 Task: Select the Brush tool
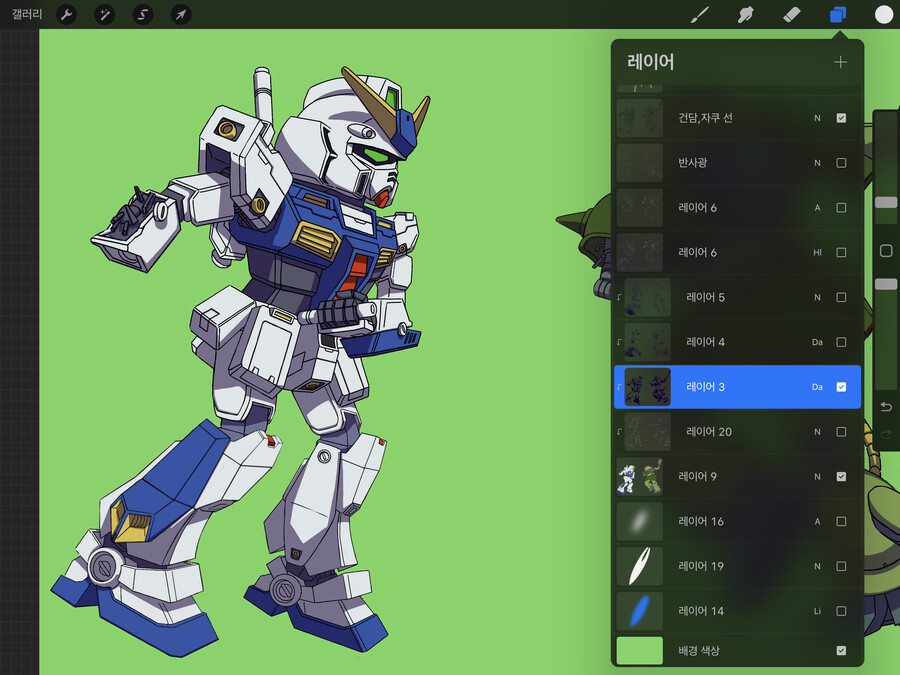click(x=699, y=14)
